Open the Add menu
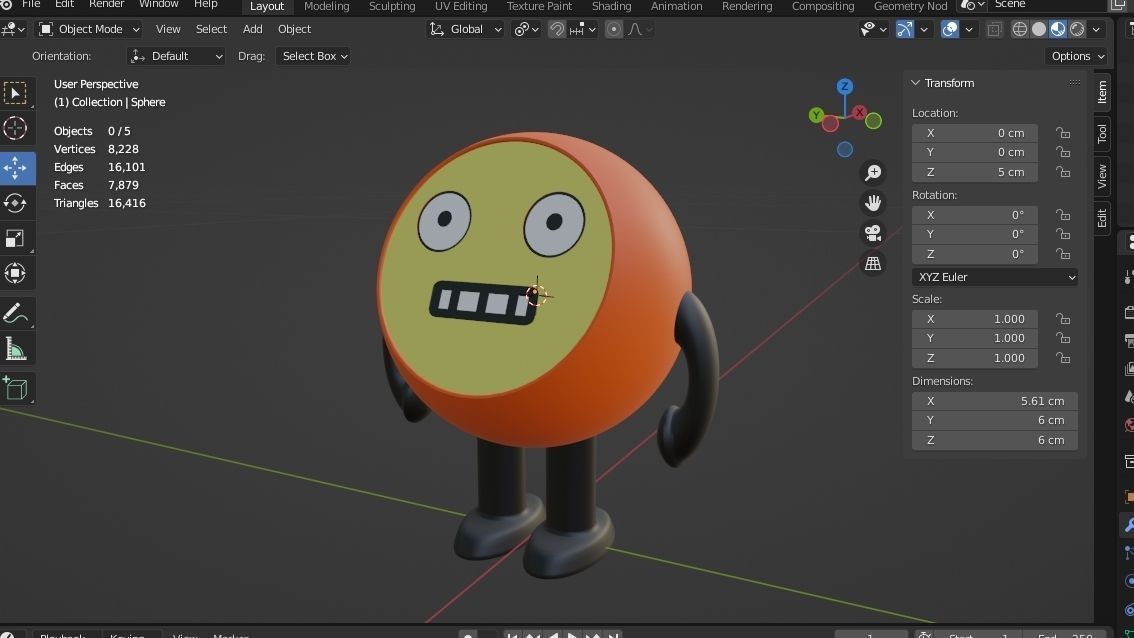This screenshot has width=1134, height=638. click(x=252, y=29)
